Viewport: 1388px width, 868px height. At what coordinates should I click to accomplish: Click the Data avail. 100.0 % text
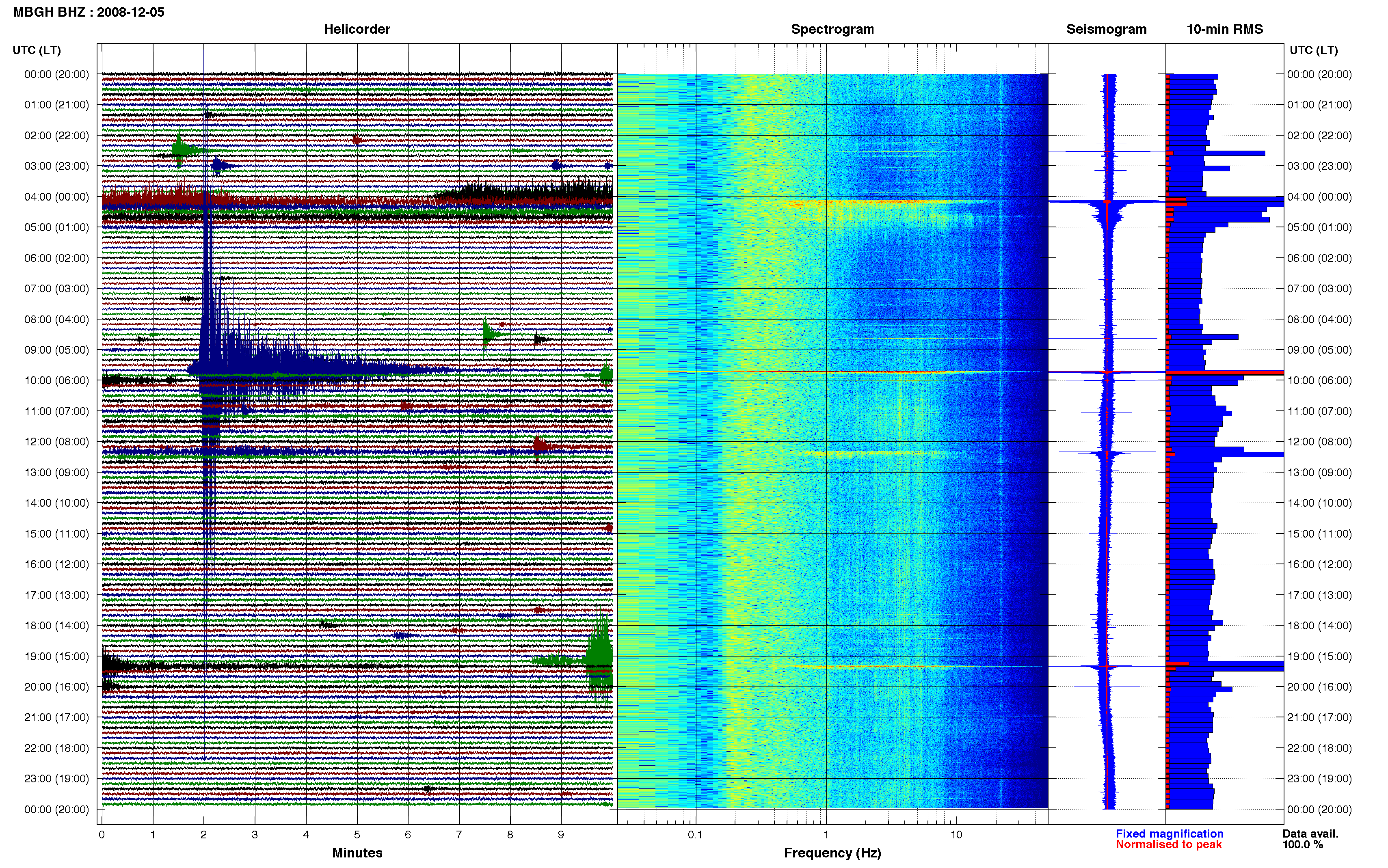pyautogui.click(x=1310, y=839)
